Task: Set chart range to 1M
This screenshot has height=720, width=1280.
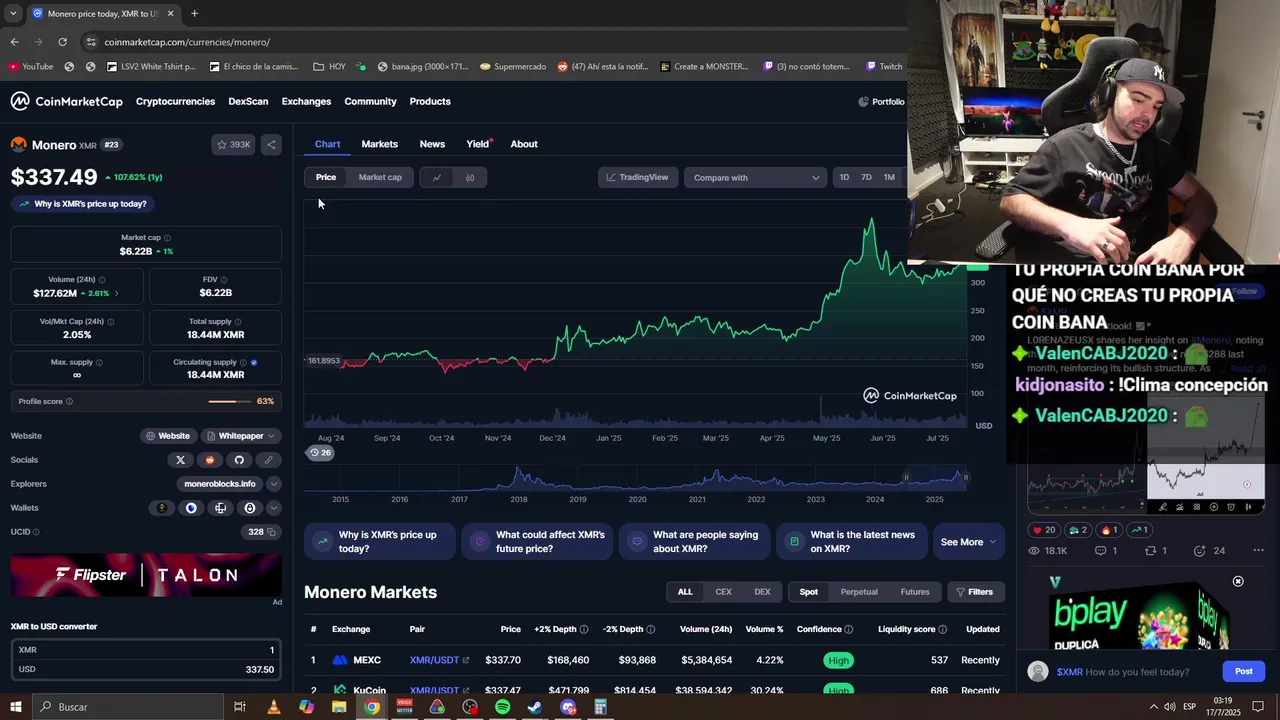Action: [x=889, y=178]
